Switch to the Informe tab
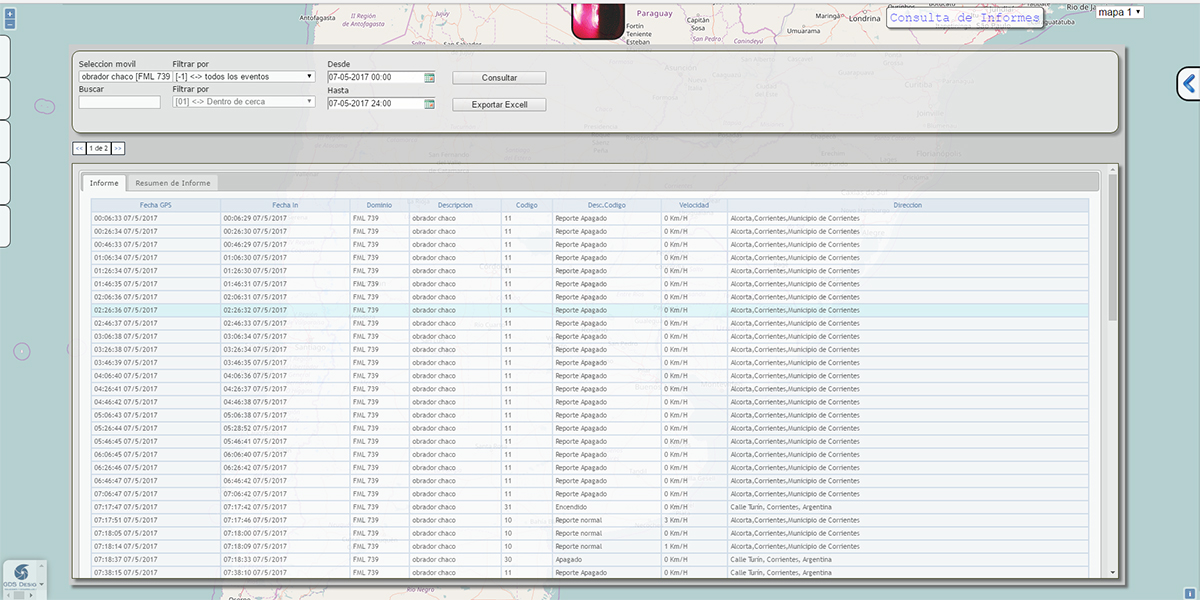The image size is (1200, 600). click(x=104, y=183)
